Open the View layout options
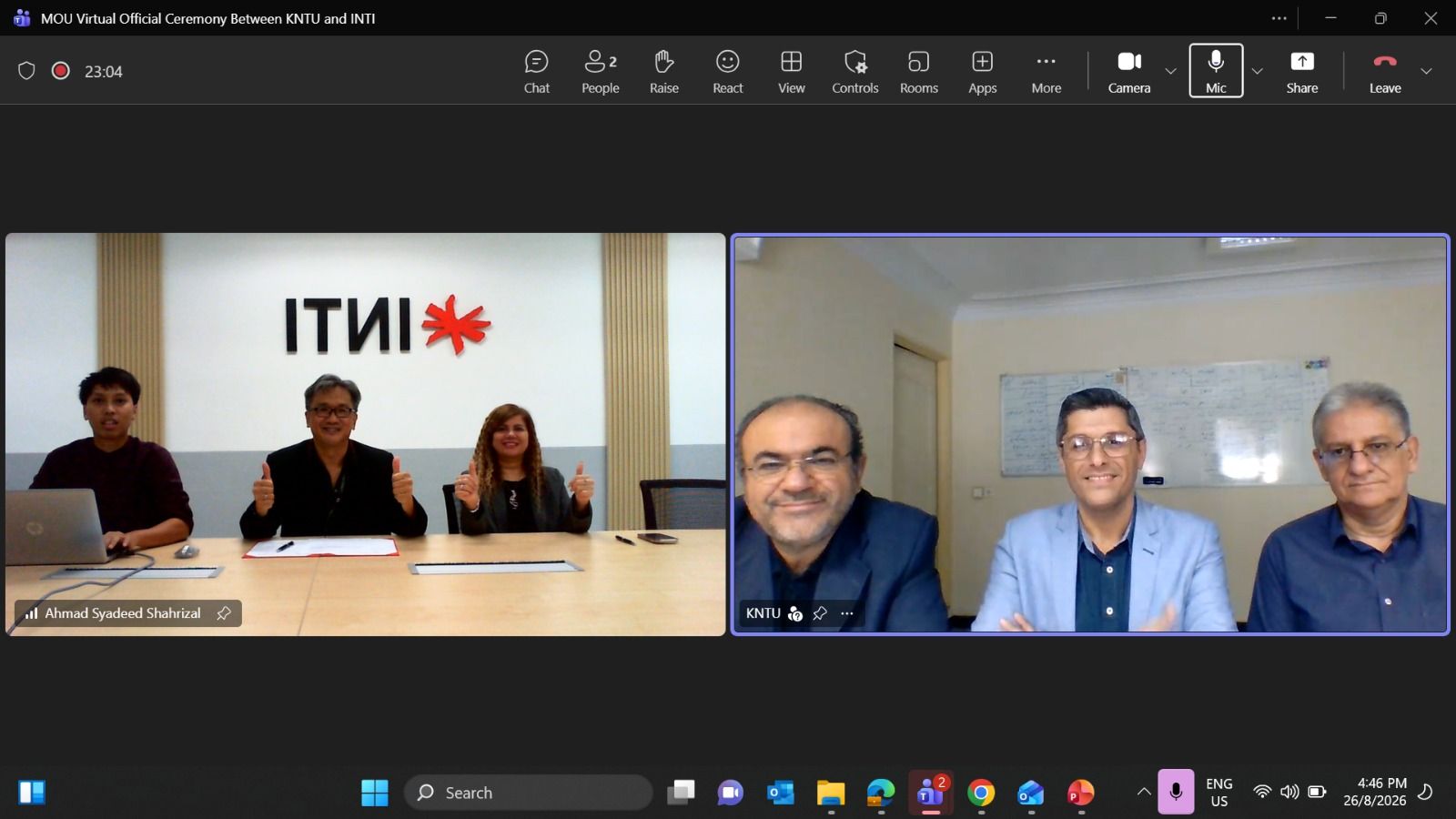The width and height of the screenshot is (1456, 819). pyautogui.click(x=792, y=72)
